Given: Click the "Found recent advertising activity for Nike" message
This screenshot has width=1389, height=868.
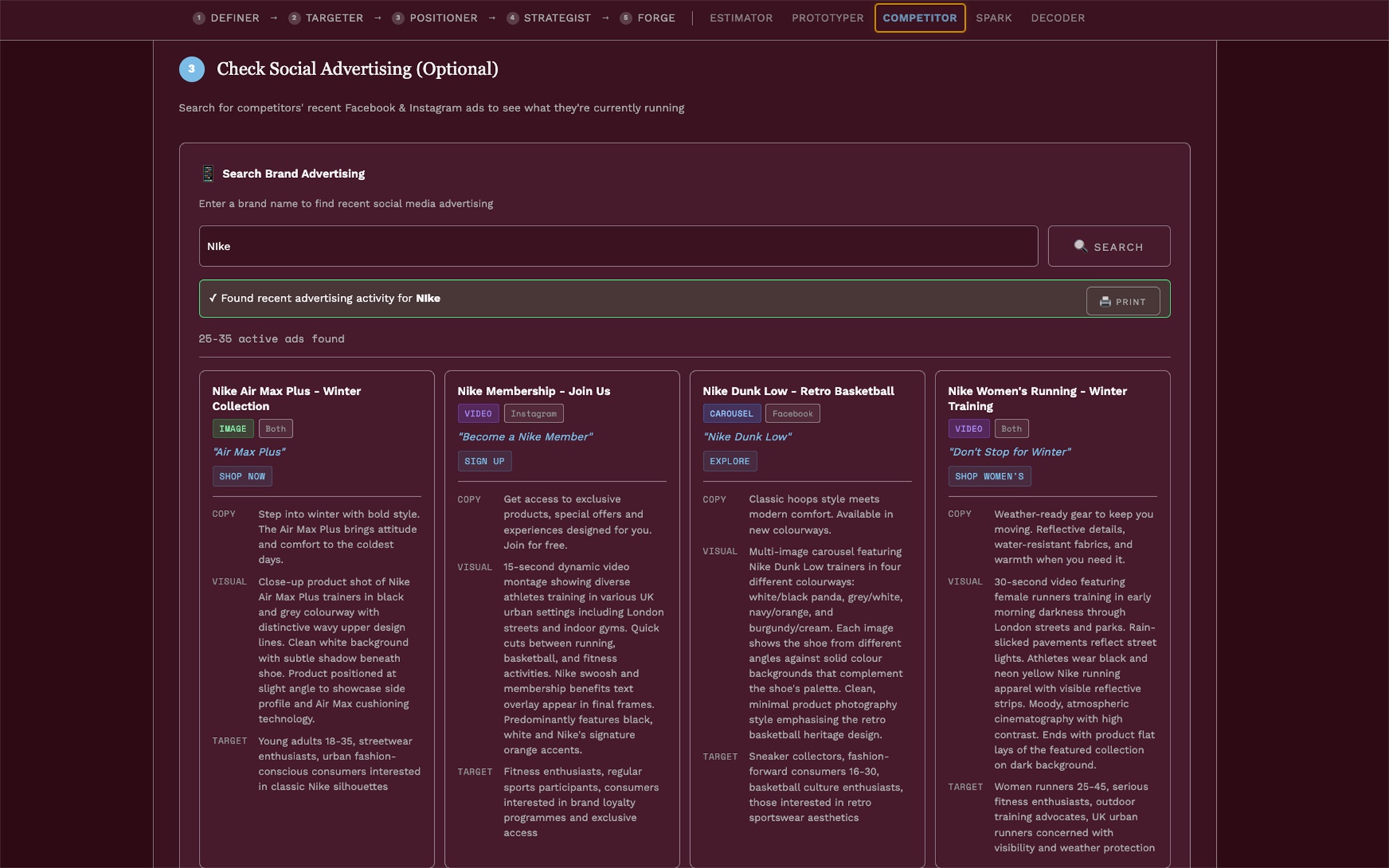Looking at the screenshot, I should coord(324,298).
